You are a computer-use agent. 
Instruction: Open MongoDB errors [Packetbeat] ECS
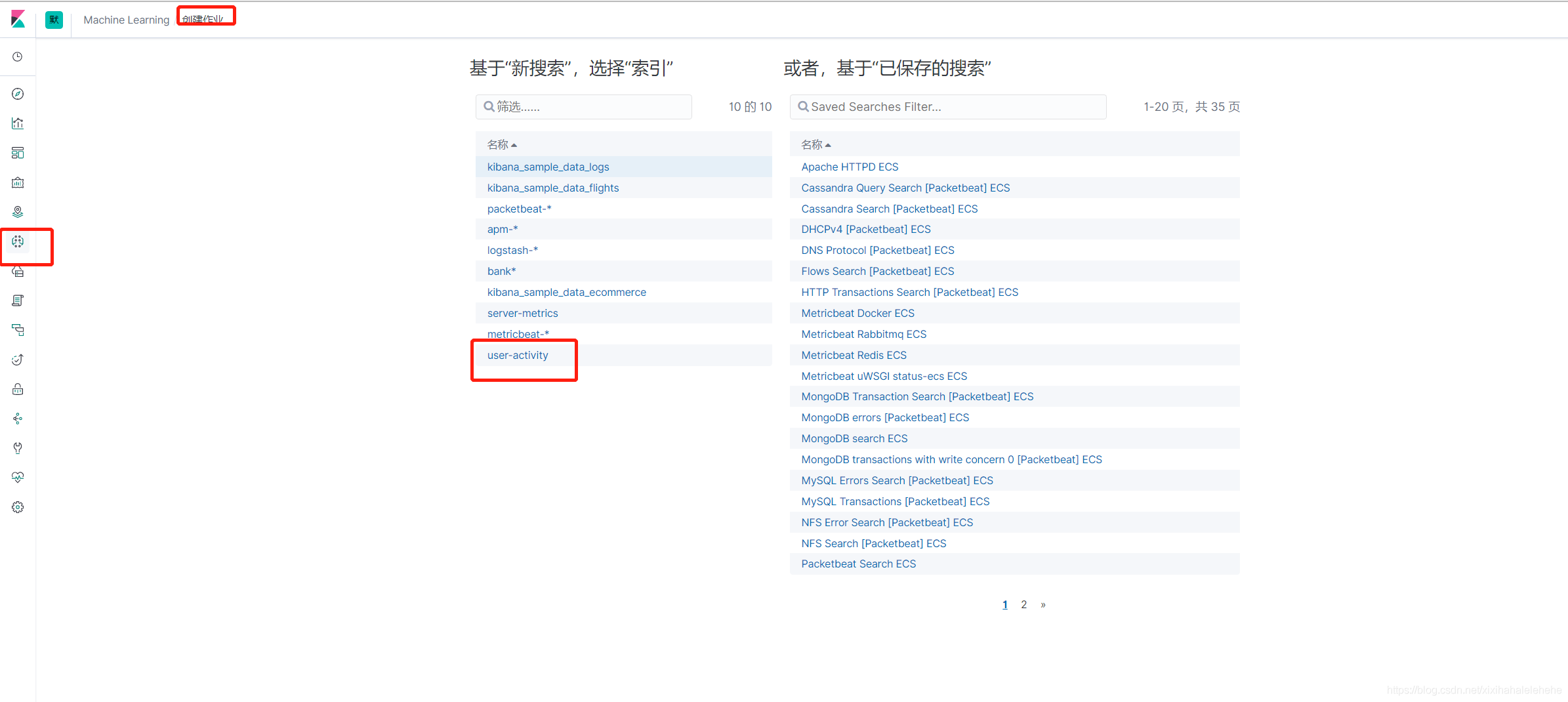[x=886, y=417]
